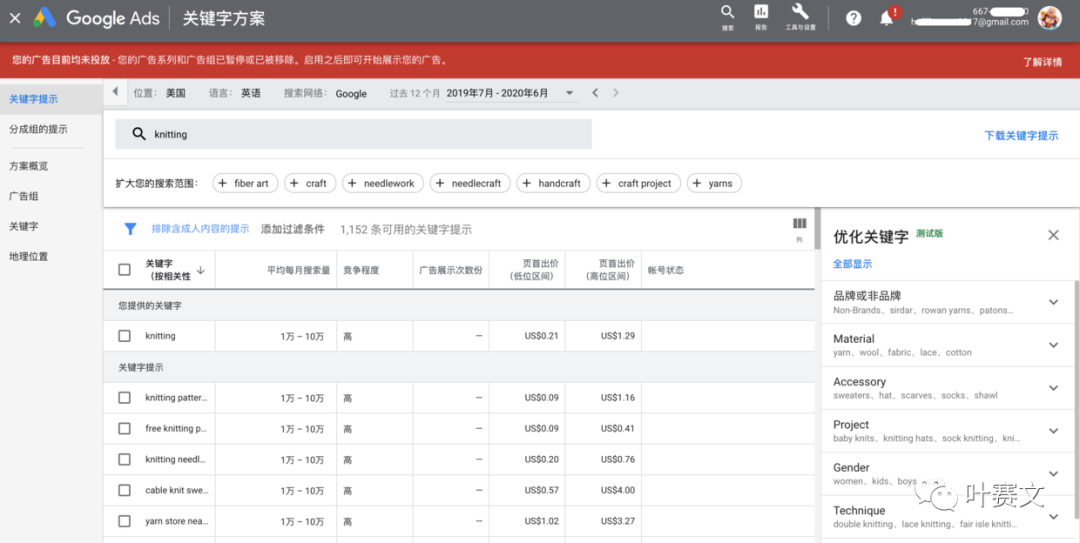The height and width of the screenshot is (543, 1080).
Task: Tick the checkbox for knitting
Action: [124, 336]
